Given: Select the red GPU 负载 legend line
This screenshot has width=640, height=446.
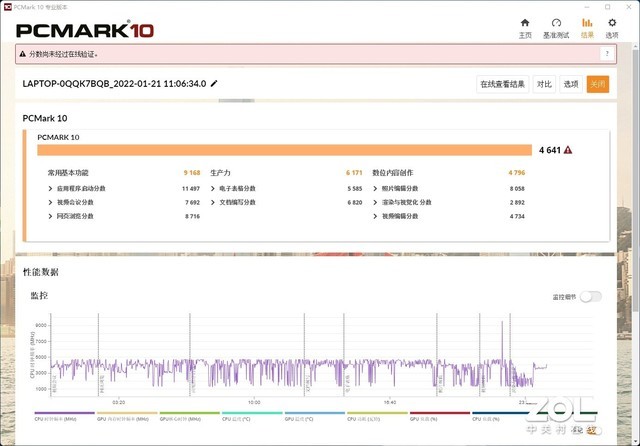Looking at the screenshot, I should [x=440, y=413].
